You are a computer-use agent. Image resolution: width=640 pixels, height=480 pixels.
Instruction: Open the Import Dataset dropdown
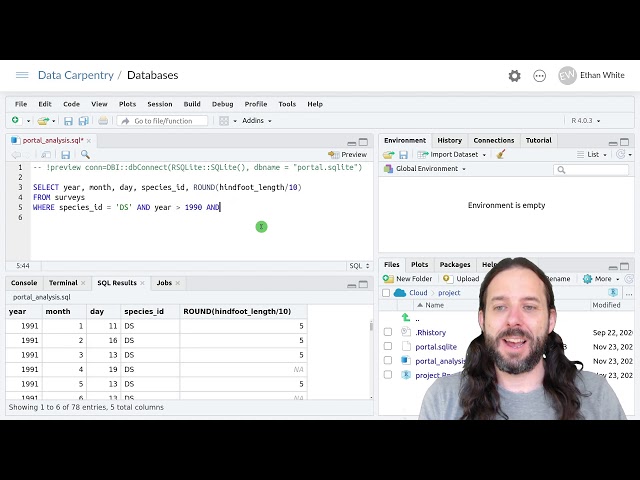452,155
